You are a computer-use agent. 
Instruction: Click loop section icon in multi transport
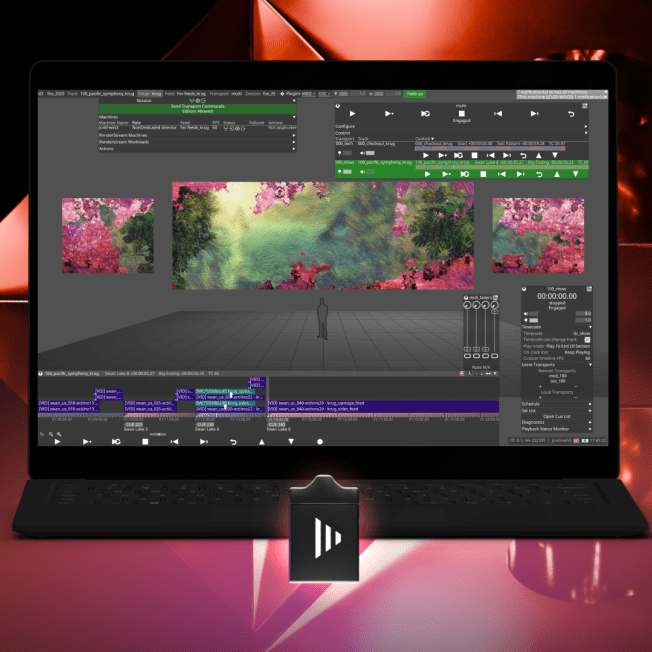[425, 114]
